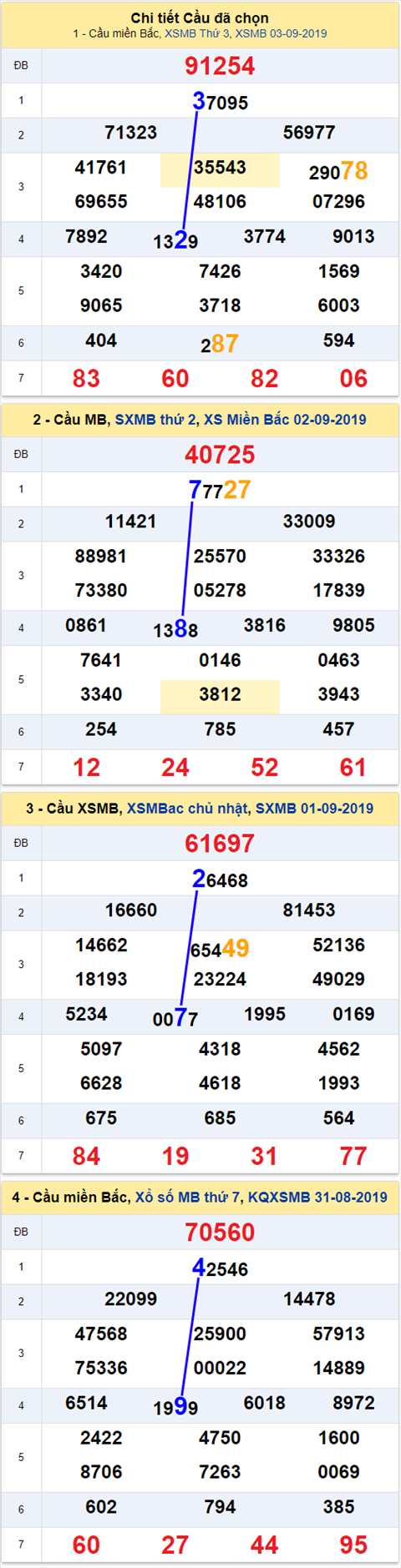401x1568 pixels.
Task: Select first prize number 42546
Action: 220,1268
